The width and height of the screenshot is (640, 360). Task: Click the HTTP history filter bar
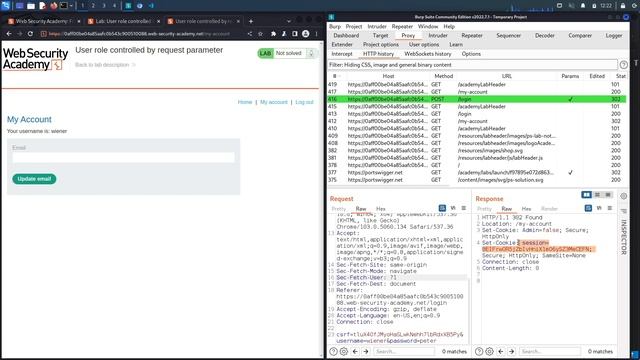point(473,65)
